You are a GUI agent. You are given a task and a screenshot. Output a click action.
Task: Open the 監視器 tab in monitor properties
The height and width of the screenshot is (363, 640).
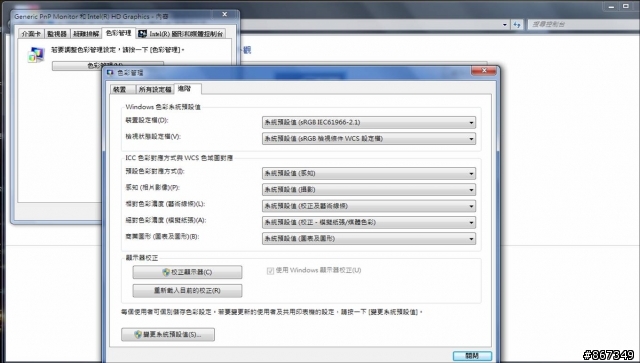tap(57, 34)
